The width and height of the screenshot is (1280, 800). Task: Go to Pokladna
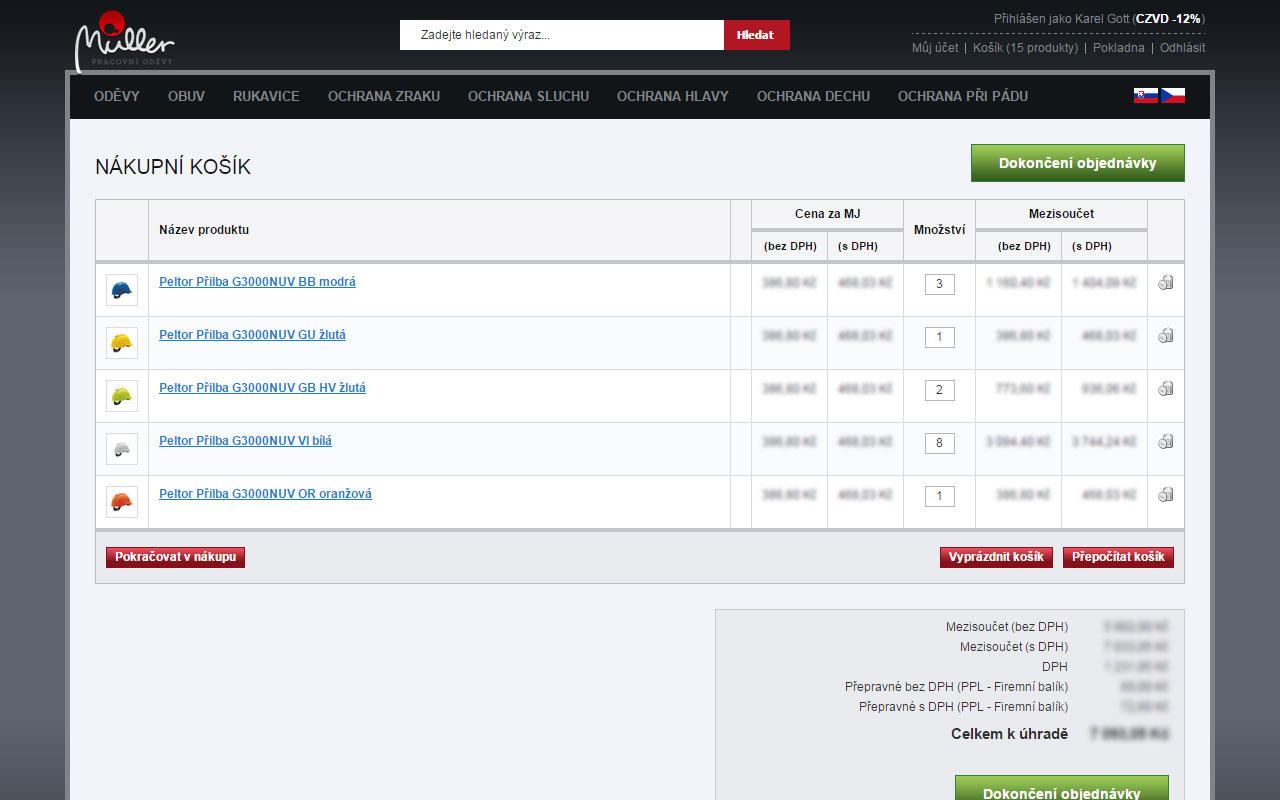coord(1119,48)
